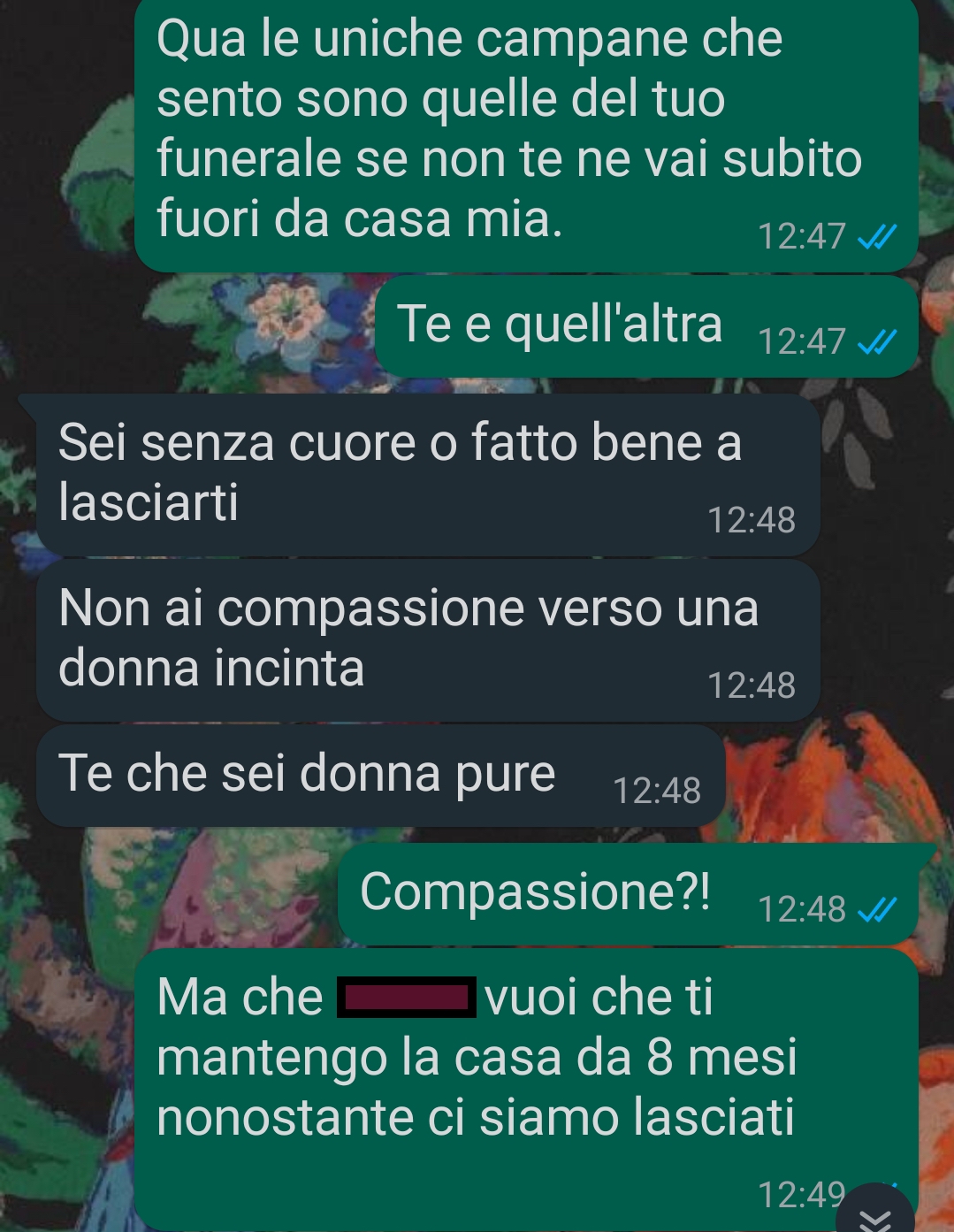Select the 'Compassione?!' sent message bubble
This screenshot has height=1232, width=954.
coord(628,894)
